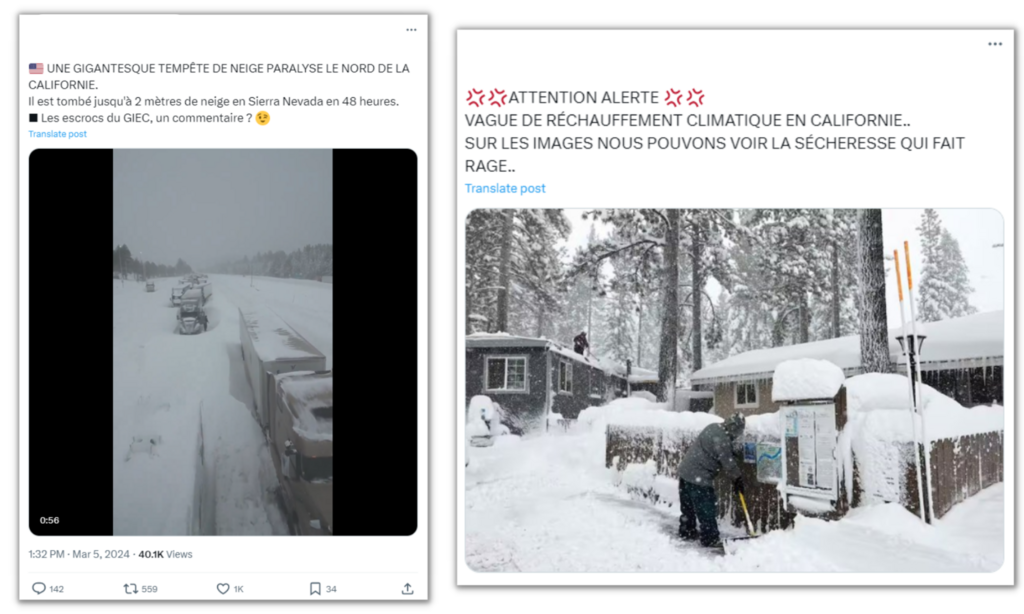This screenshot has width=1024, height=614.
Task: Click the 0:56 video duration label
Action: (48, 520)
